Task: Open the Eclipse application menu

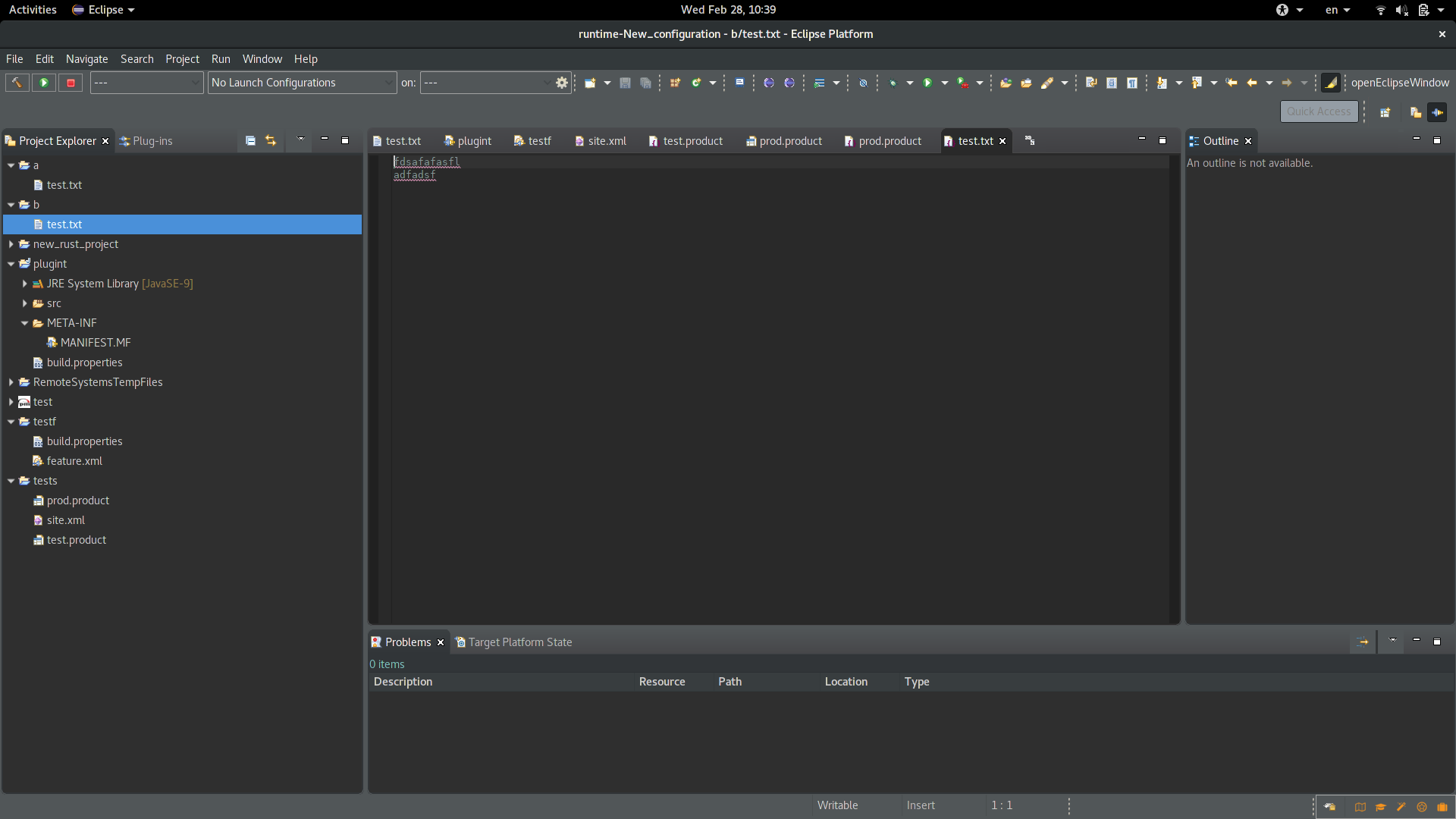Action: pos(103,10)
